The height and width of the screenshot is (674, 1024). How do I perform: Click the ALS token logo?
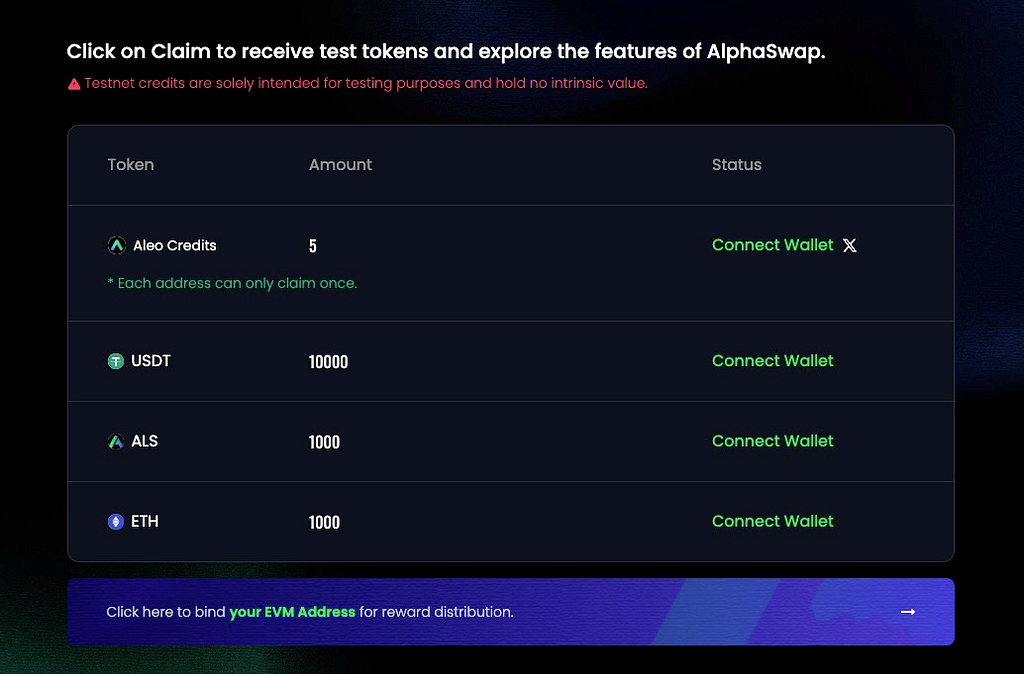pos(116,441)
